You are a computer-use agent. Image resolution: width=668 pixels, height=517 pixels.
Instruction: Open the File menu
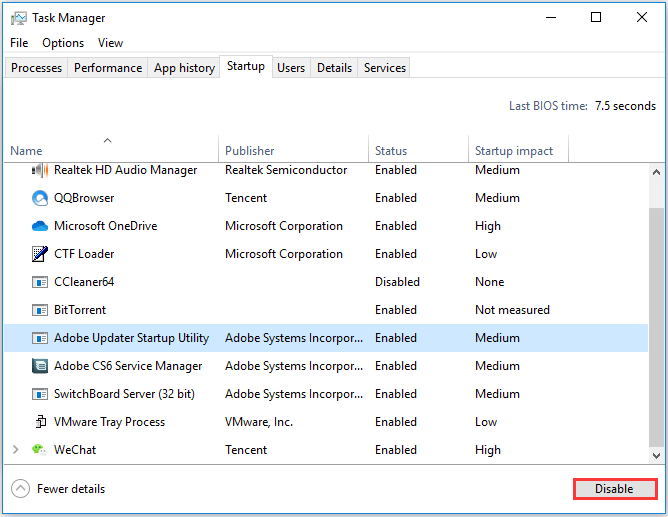(x=19, y=43)
